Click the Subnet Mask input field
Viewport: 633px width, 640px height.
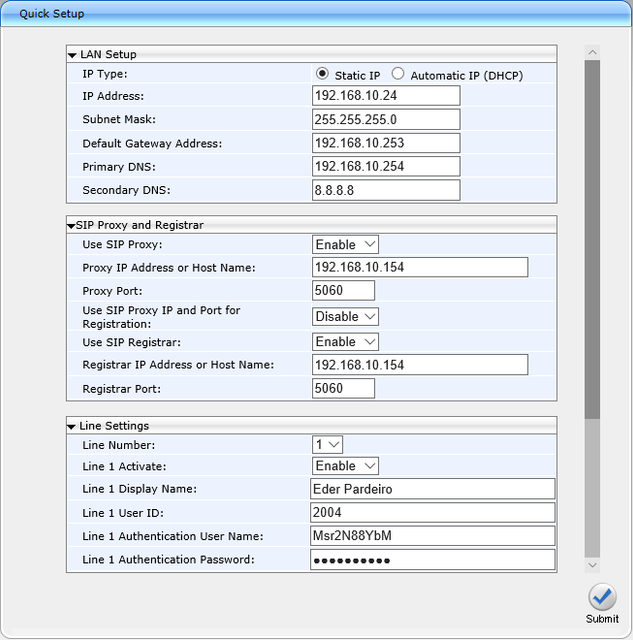pos(386,119)
